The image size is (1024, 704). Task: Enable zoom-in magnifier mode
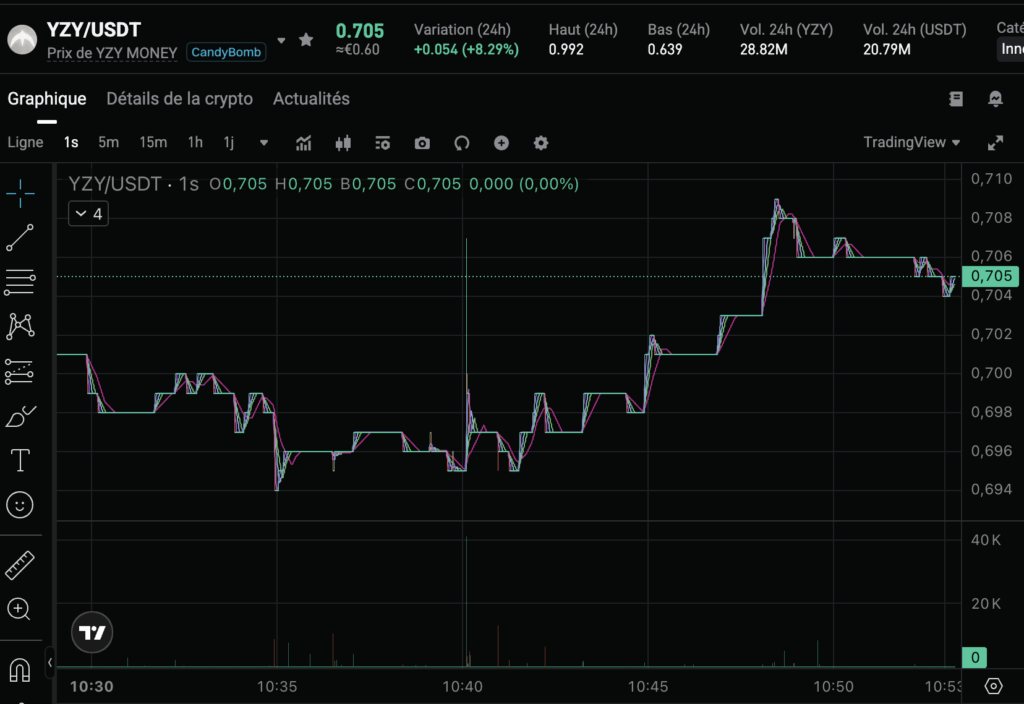coord(21,610)
